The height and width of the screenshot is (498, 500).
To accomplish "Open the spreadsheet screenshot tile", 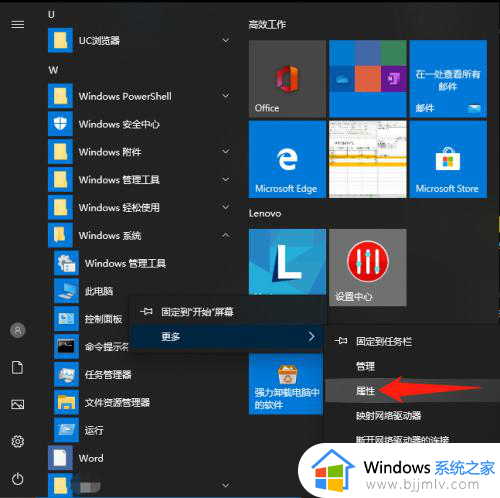I will pos(368,159).
